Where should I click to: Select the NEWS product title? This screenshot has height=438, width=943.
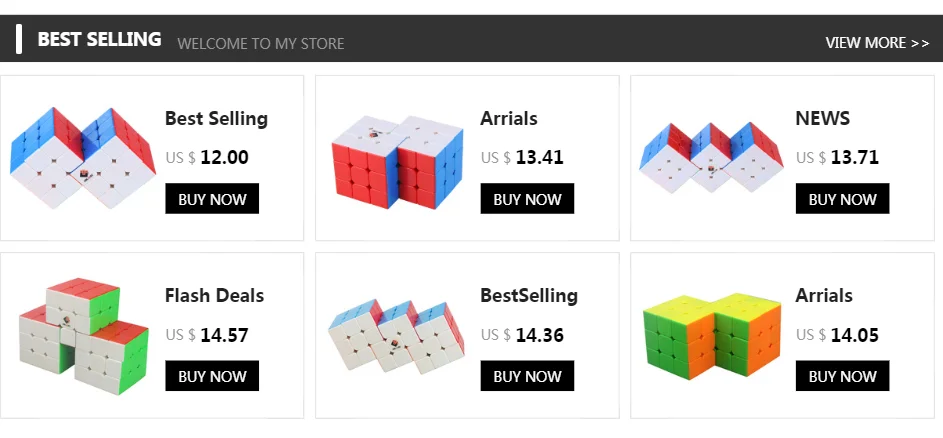pos(822,118)
